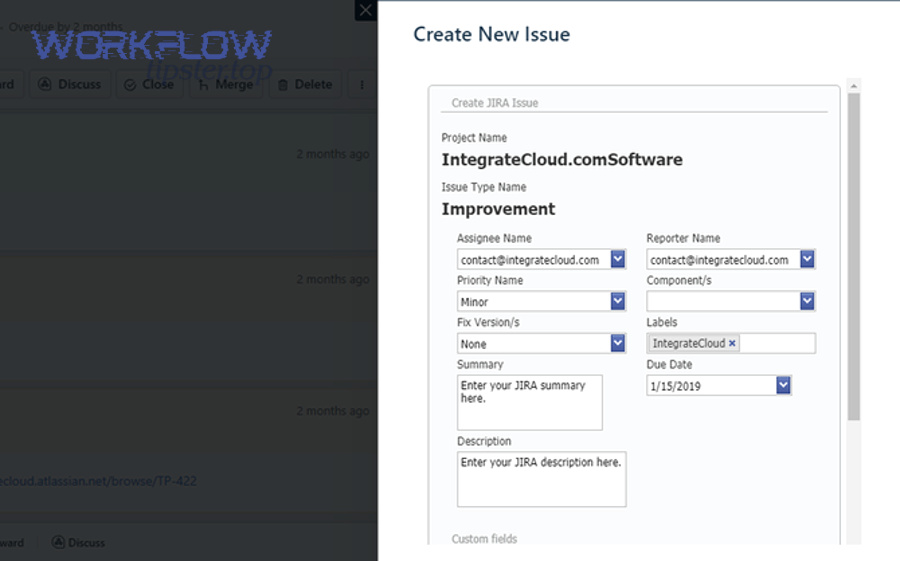Click the Create New Issue heading
Screen dimensions: 900x561
492,34
